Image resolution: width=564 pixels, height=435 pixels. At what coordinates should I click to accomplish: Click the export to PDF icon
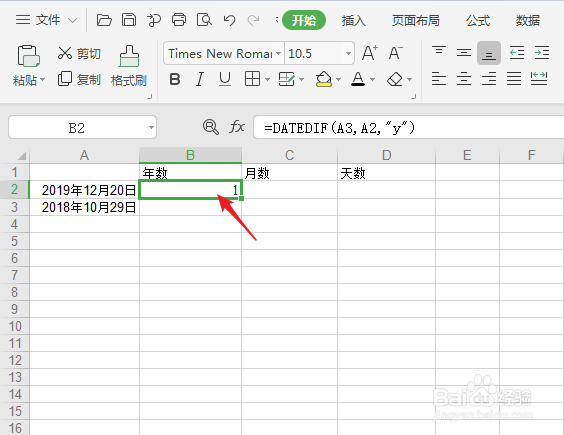point(154,20)
